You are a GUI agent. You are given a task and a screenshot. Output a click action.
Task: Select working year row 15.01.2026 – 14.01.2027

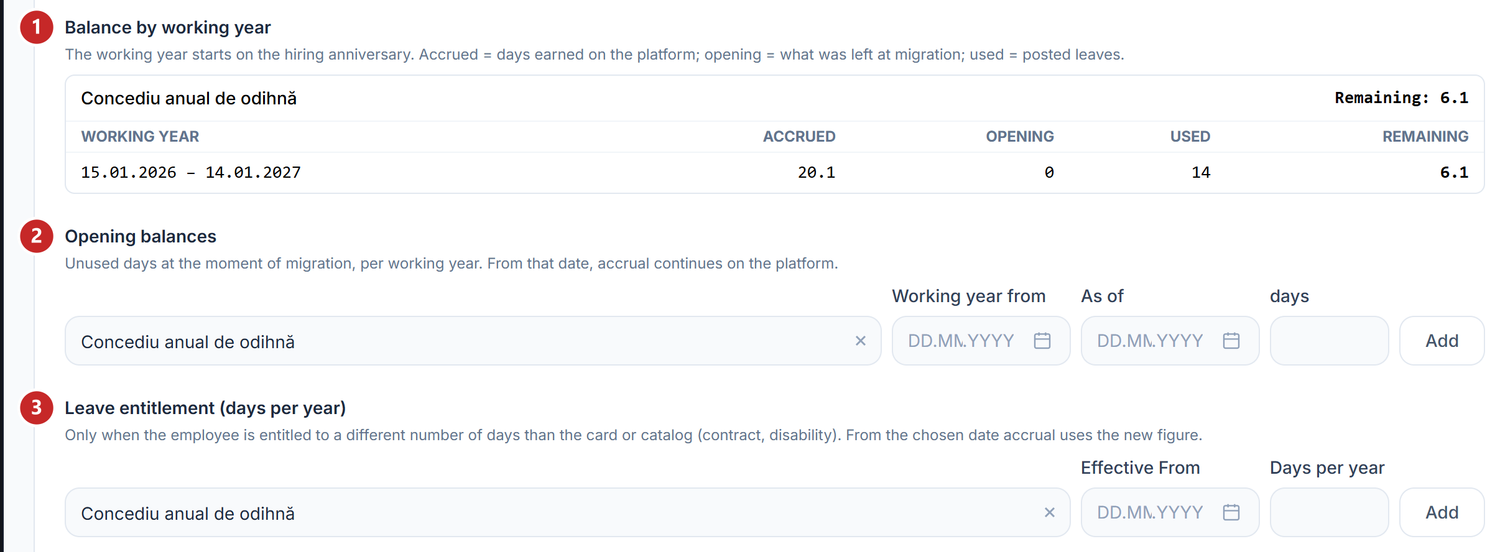(775, 172)
